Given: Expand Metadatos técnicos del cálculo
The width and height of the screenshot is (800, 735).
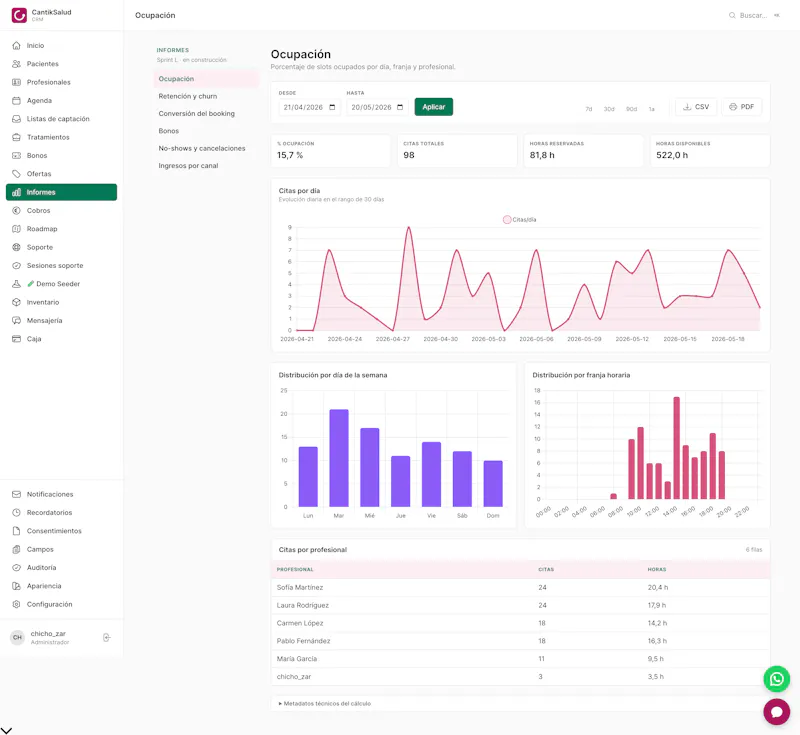Looking at the screenshot, I should point(324,703).
